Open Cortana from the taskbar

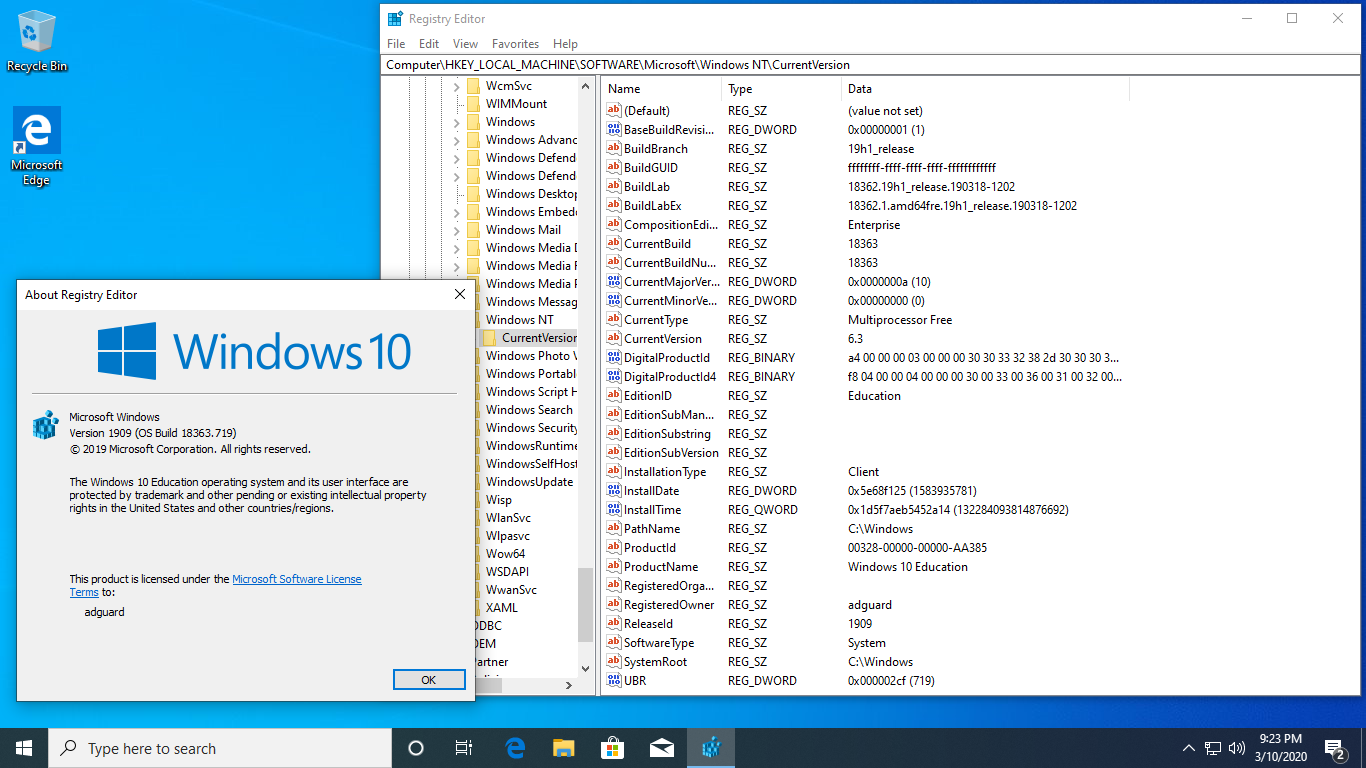coord(416,748)
